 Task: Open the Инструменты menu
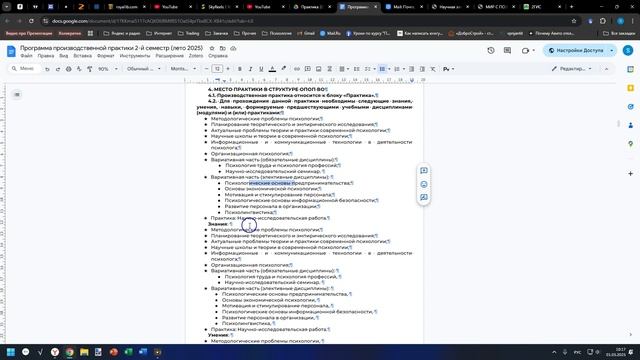[x=135, y=56]
